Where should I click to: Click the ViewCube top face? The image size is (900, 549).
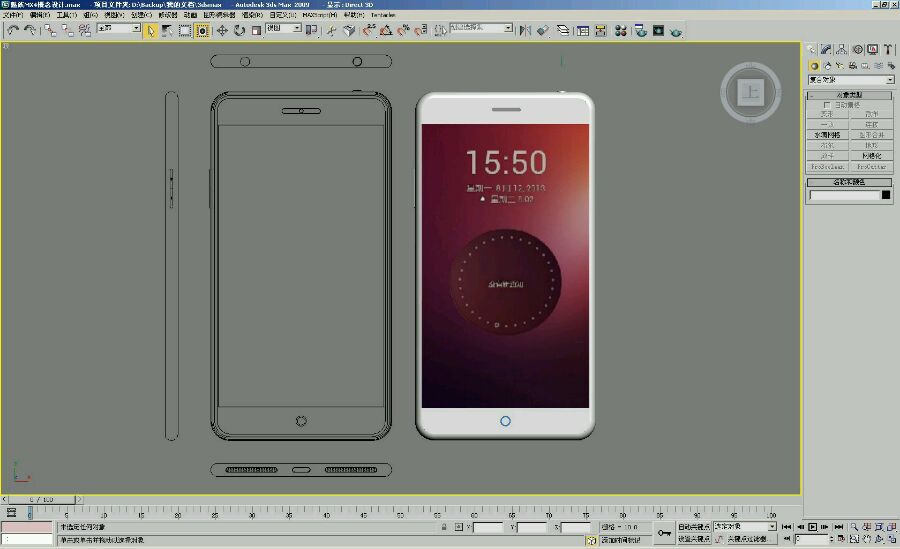coord(751,92)
